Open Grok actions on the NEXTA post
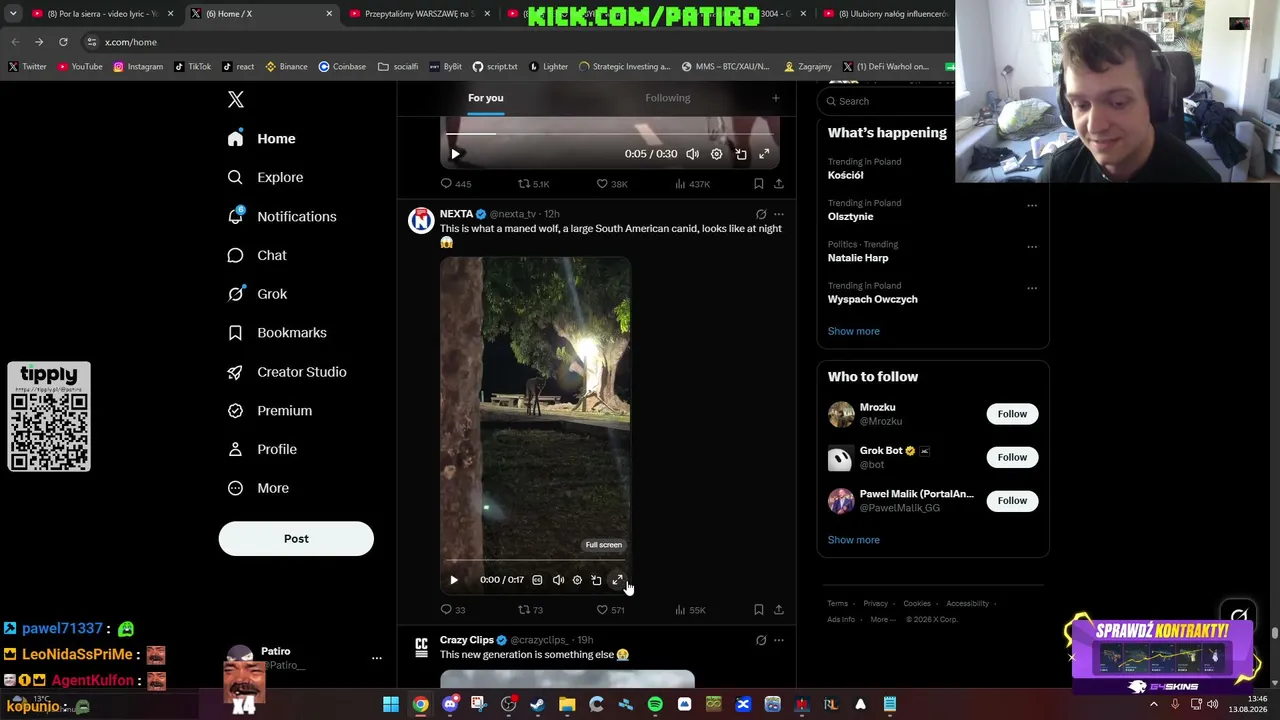 [761, 214]
